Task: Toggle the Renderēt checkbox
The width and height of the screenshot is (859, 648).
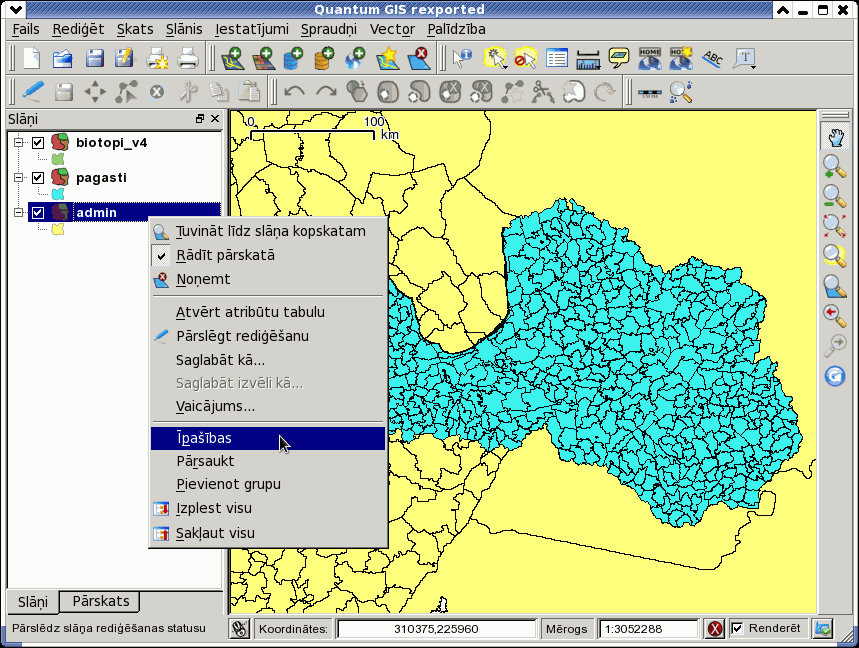Action: 737,628
